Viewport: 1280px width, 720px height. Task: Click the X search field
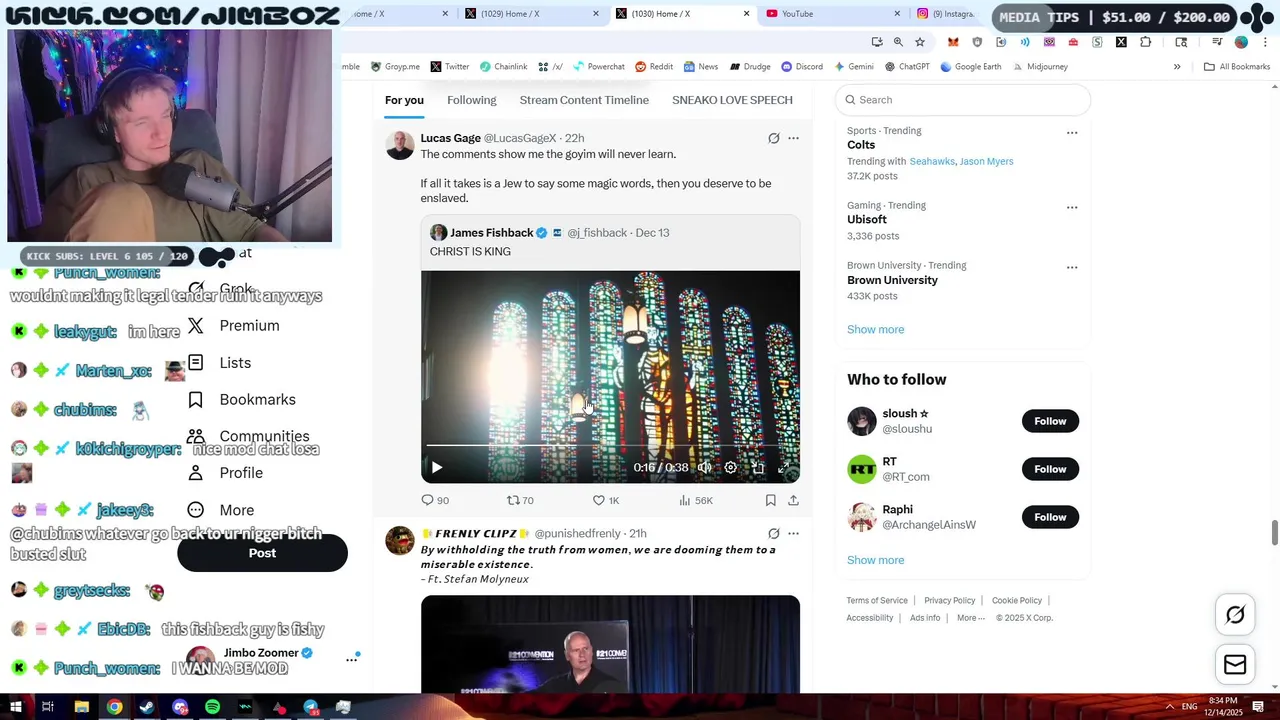click(962, 100)
